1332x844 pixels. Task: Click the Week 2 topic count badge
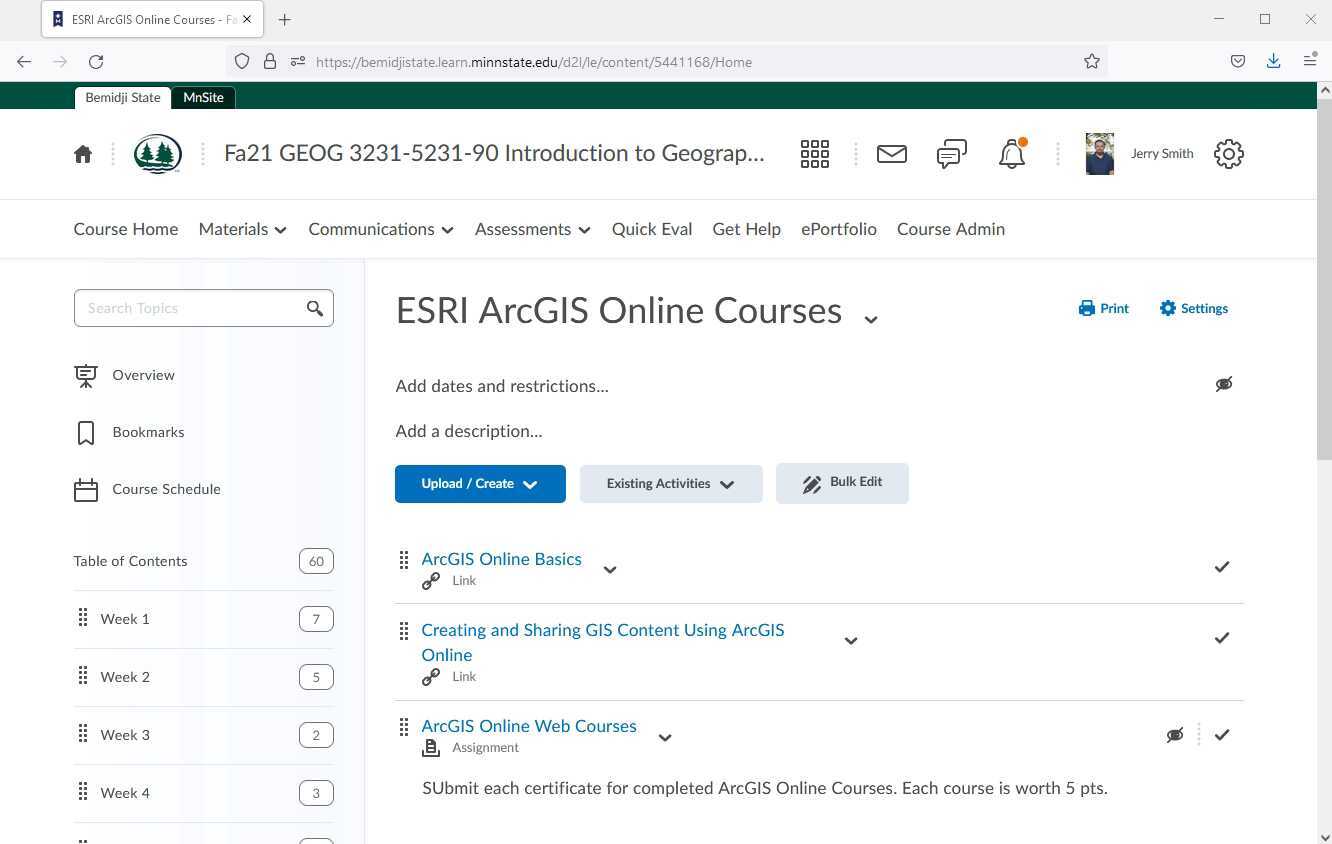pos(316,677)
